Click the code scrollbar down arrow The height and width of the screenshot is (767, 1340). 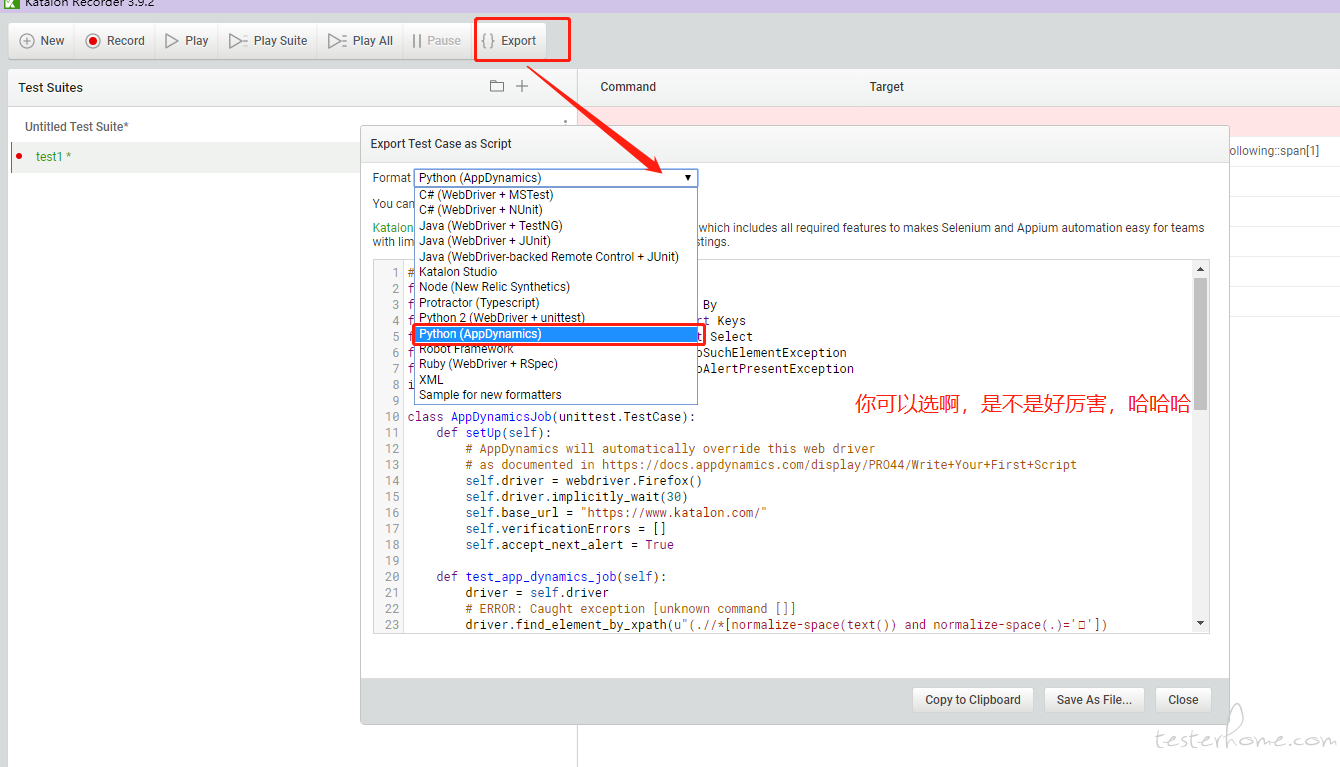click(1200, 624)
